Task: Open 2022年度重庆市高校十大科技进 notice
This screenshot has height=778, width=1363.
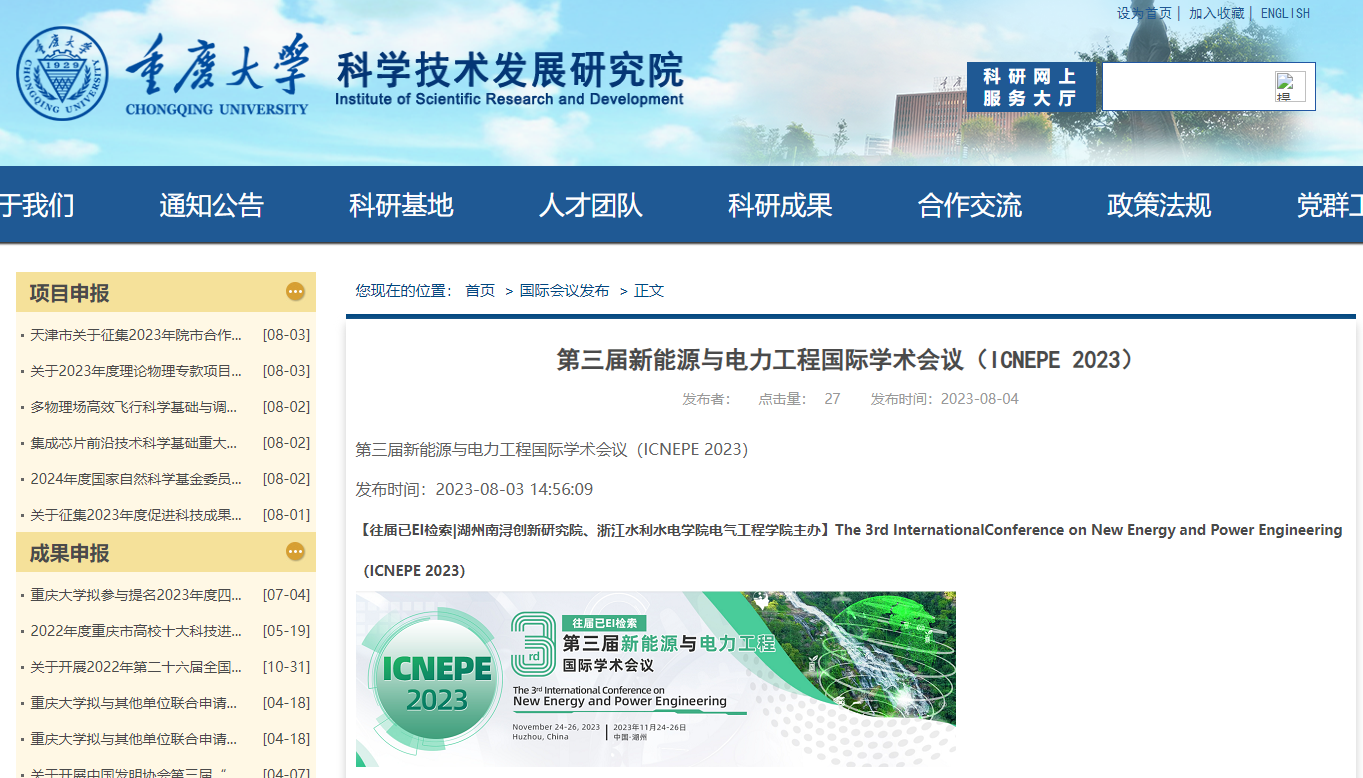Action: click(136, 631)
